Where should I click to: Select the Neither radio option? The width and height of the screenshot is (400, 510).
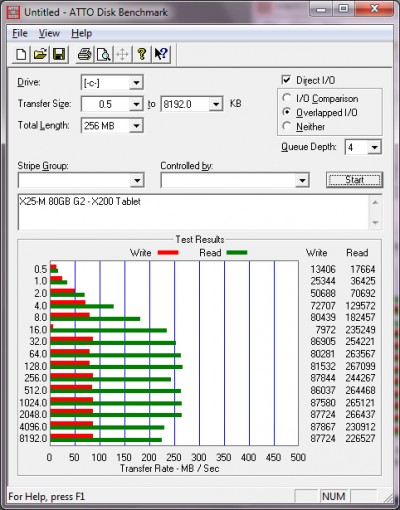pyautogui.click(x=286, y=126)
